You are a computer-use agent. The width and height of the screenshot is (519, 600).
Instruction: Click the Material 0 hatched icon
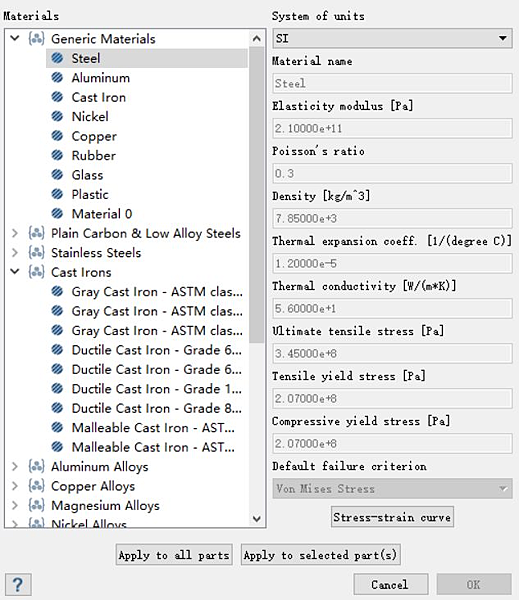click(57, 214)
